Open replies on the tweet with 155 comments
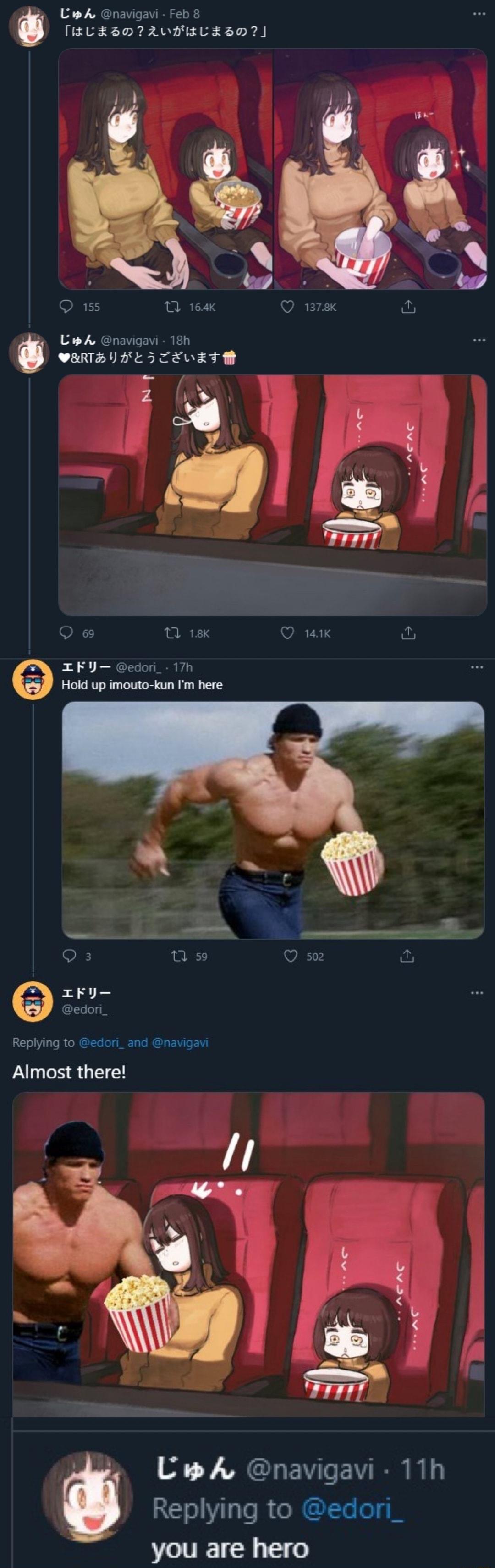The height and width of the screenshot is (1568, 495). click(66, 307)
